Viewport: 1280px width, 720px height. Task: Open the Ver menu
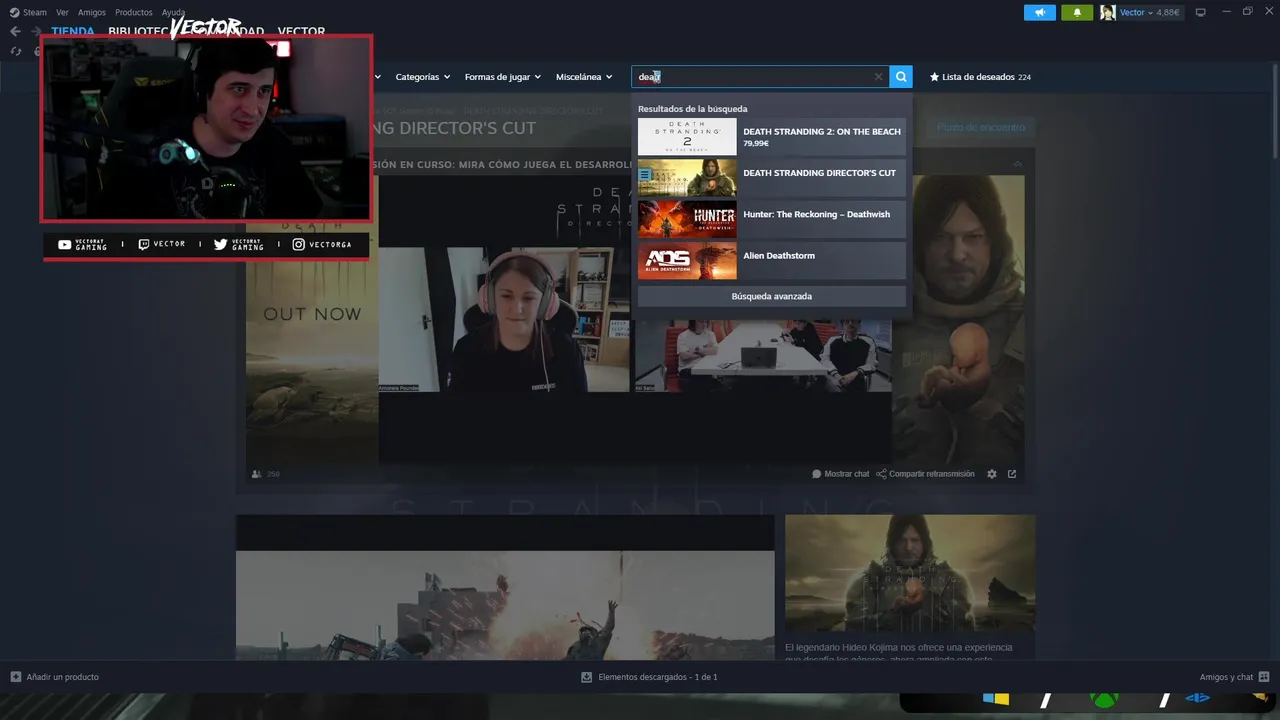click(62, 12)
